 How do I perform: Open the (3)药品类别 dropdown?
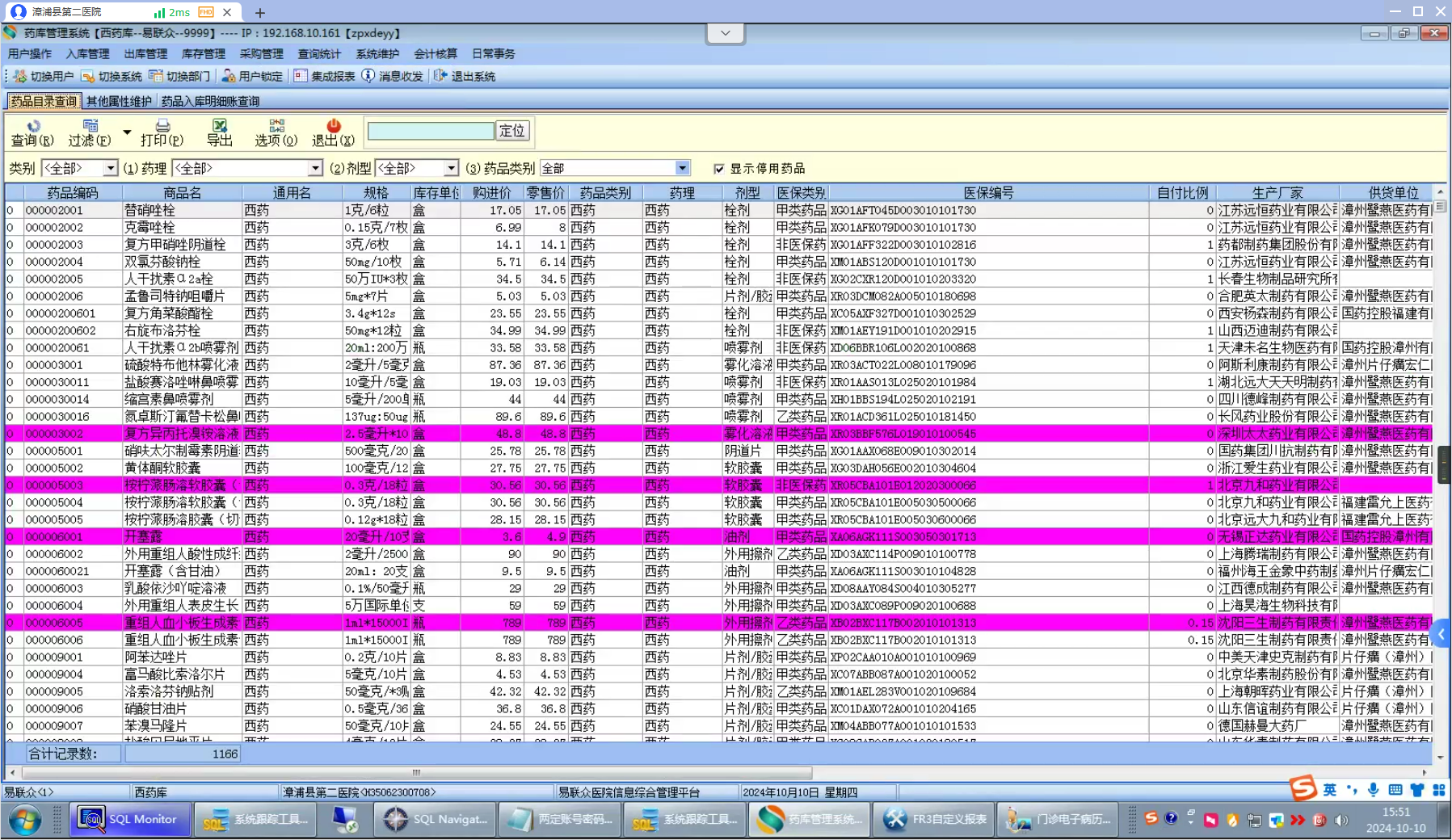pos(683,168)
